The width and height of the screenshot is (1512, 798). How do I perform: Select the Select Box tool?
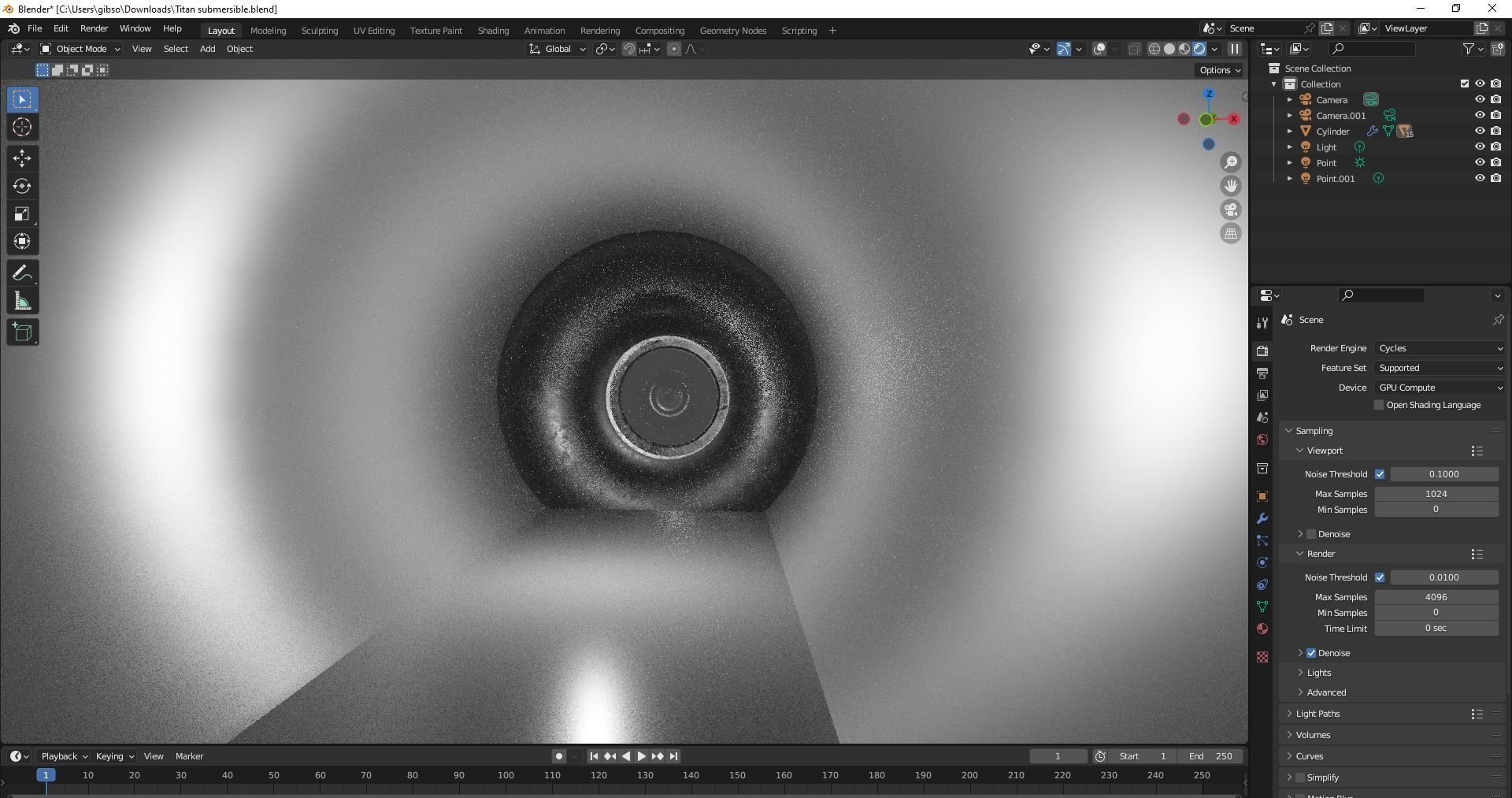click(x=22, y=99)
